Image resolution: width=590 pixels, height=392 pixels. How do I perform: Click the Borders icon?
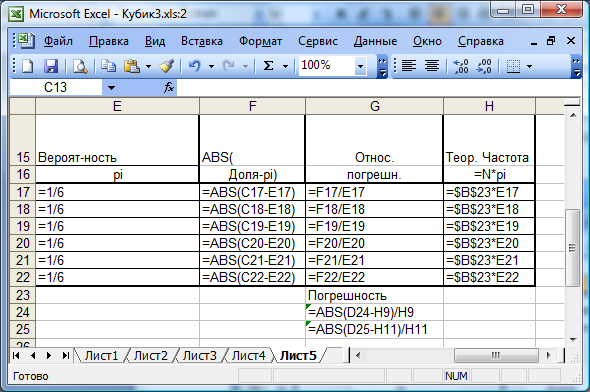(513, 66)
